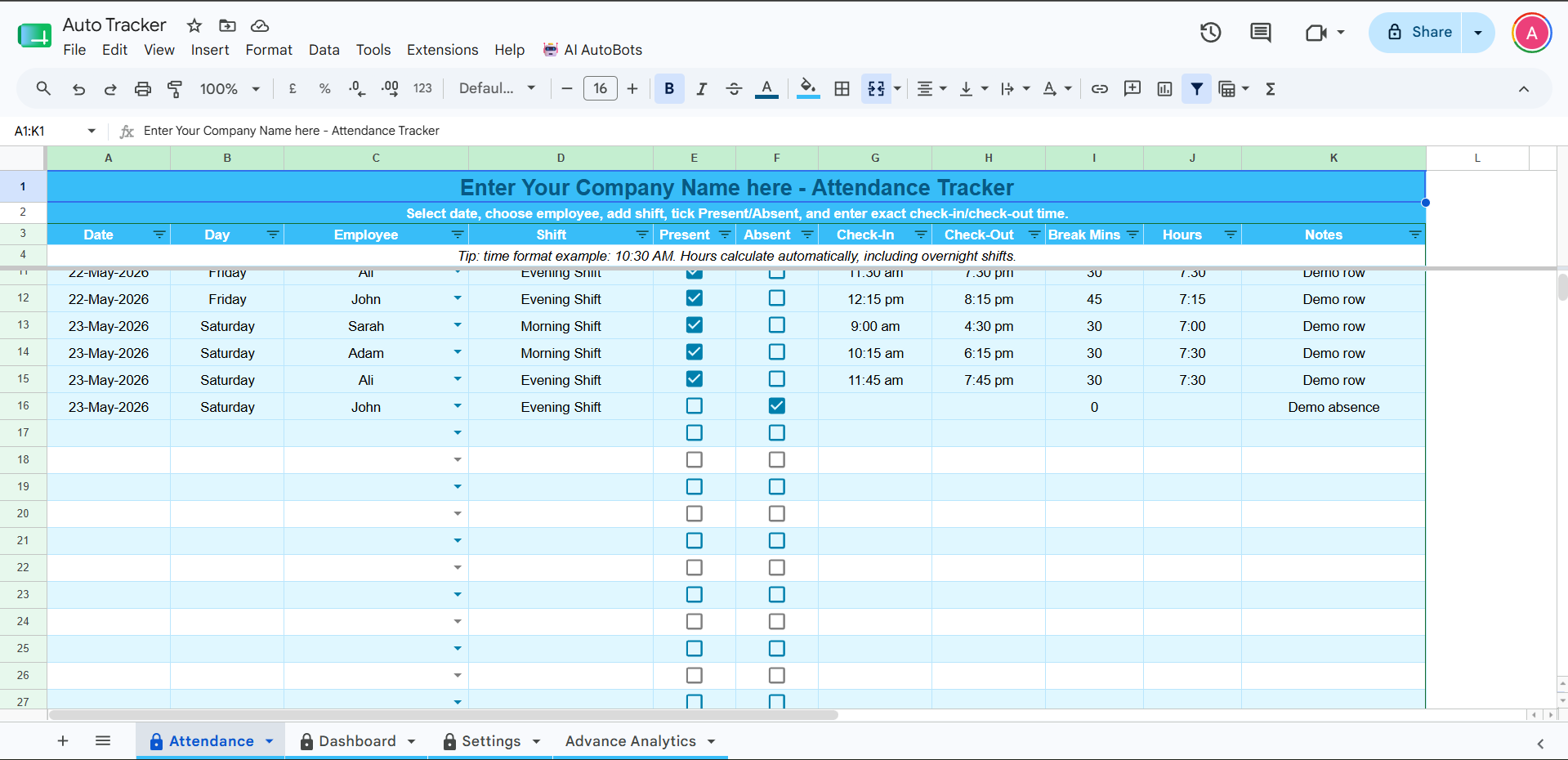Increase the font size

coord(632,88)
